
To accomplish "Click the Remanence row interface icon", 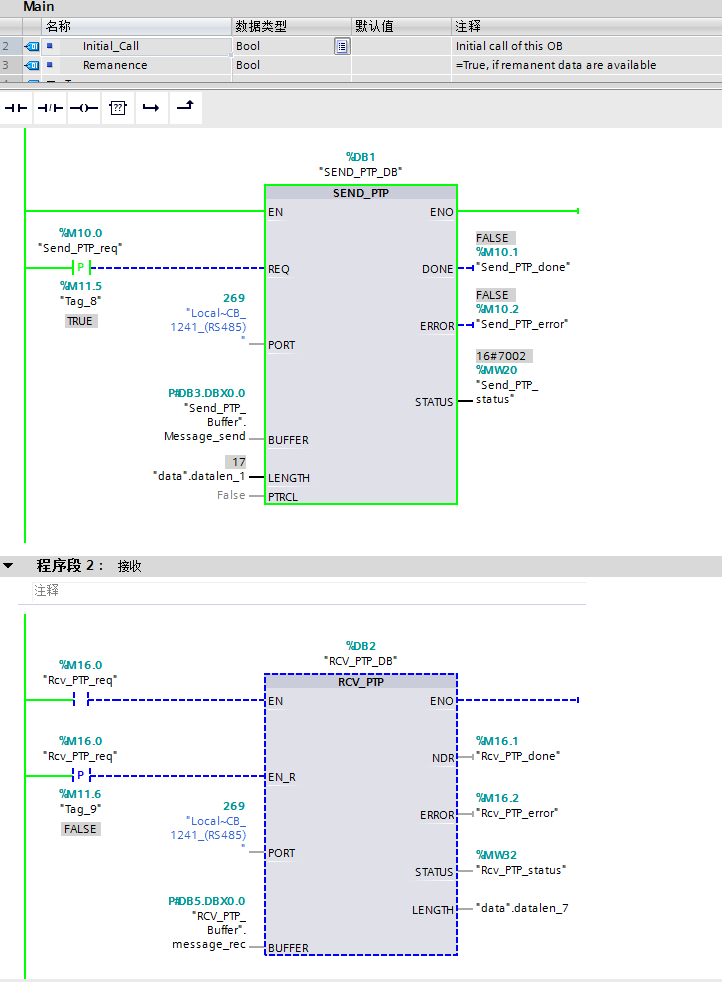I will point(31,65).
